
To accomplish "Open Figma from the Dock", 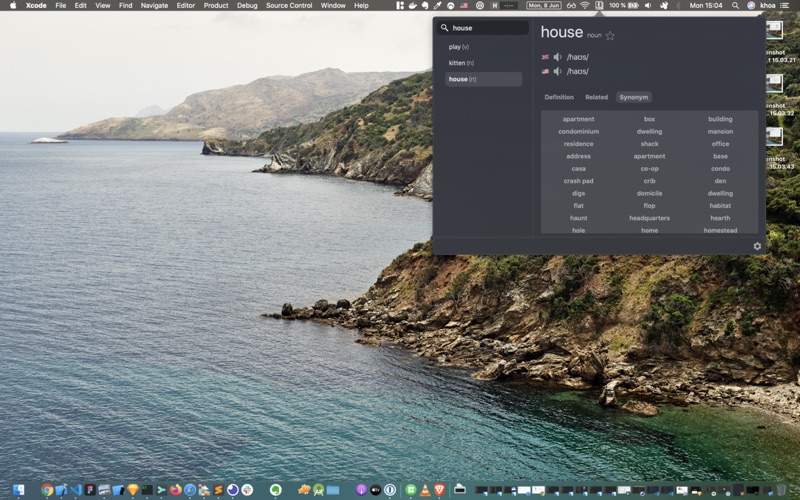I will (x=90, y=490).
